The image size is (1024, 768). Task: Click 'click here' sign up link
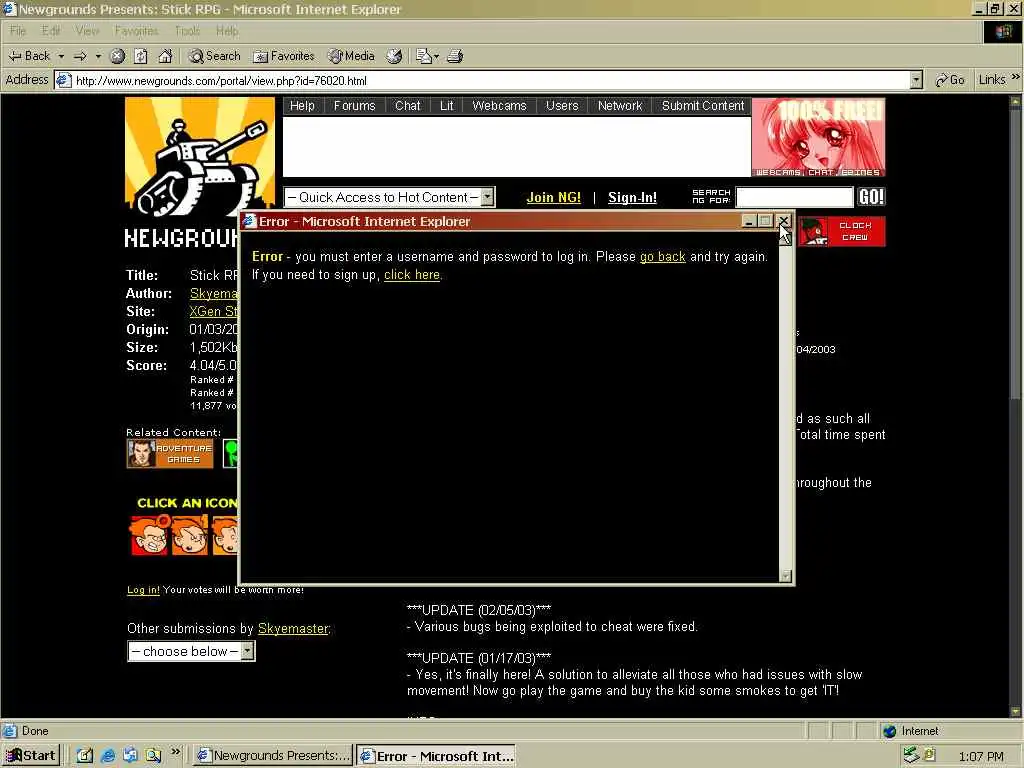click(412, 275)
